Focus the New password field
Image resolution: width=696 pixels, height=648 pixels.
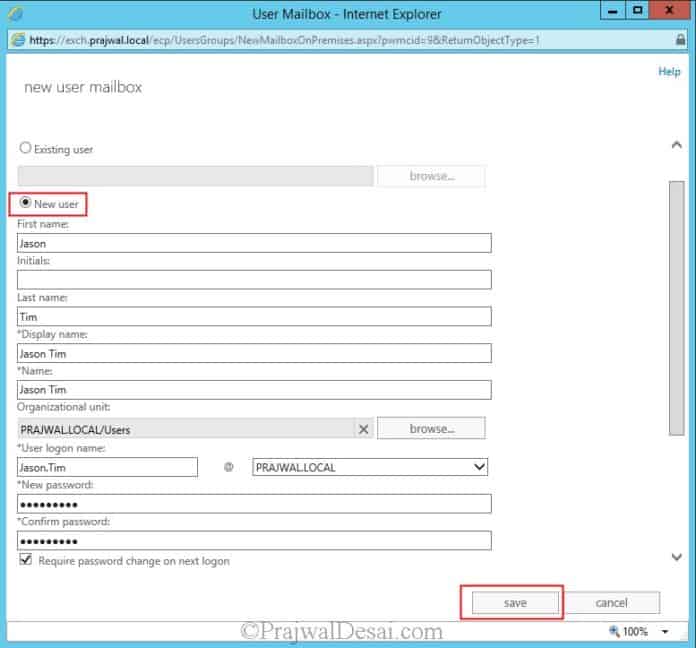coord(254,504)
